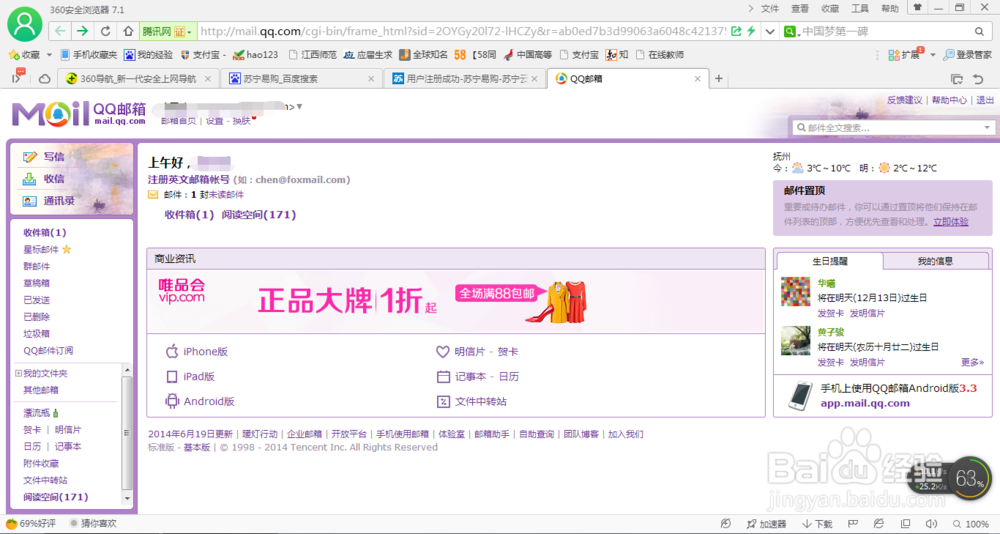Click sidebar scrollbar down arrow
This screenshot has height=534, width=1000.
(127, 498)
